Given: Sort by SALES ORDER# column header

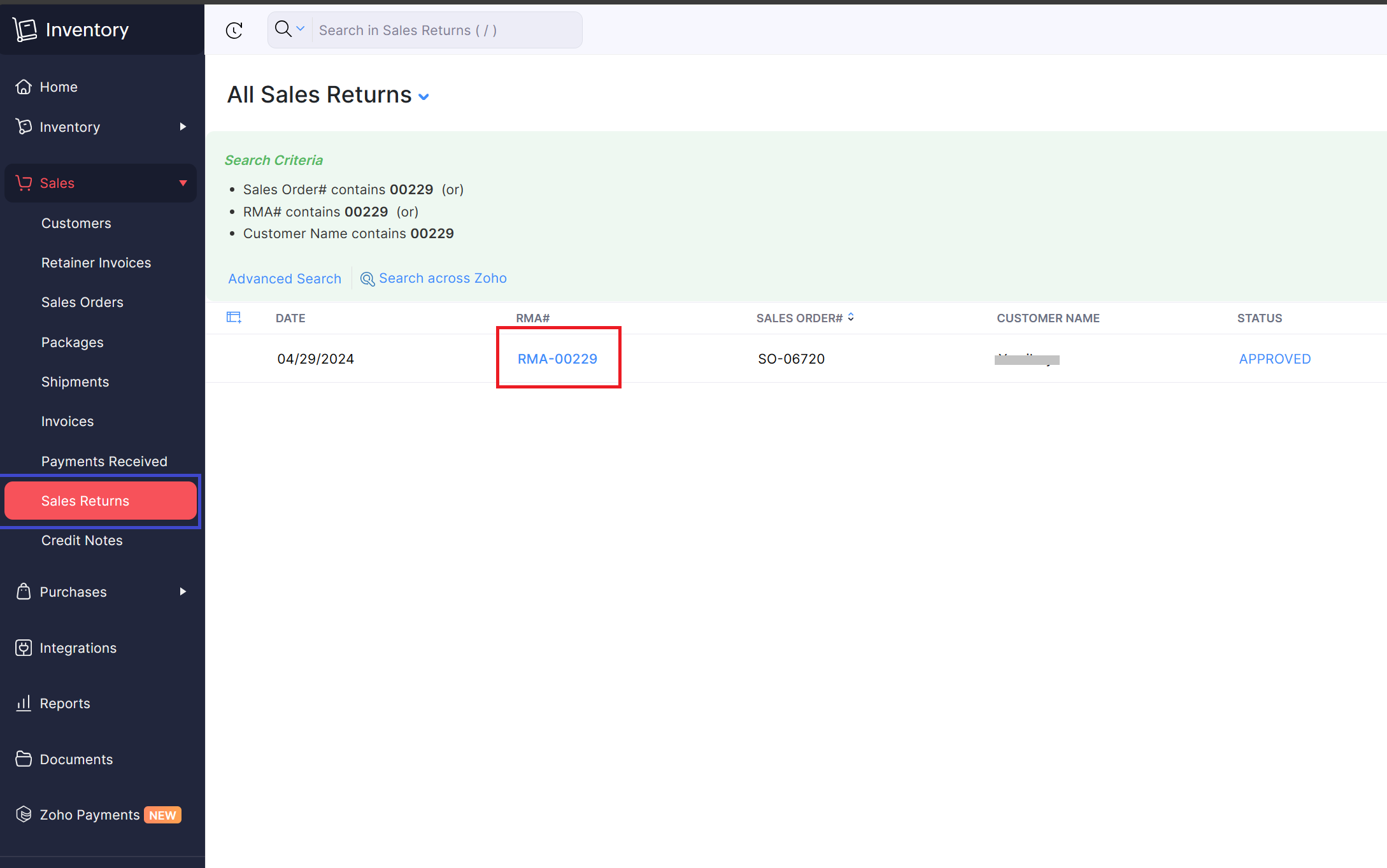Looking at the screenshot, I should (799, 318).
